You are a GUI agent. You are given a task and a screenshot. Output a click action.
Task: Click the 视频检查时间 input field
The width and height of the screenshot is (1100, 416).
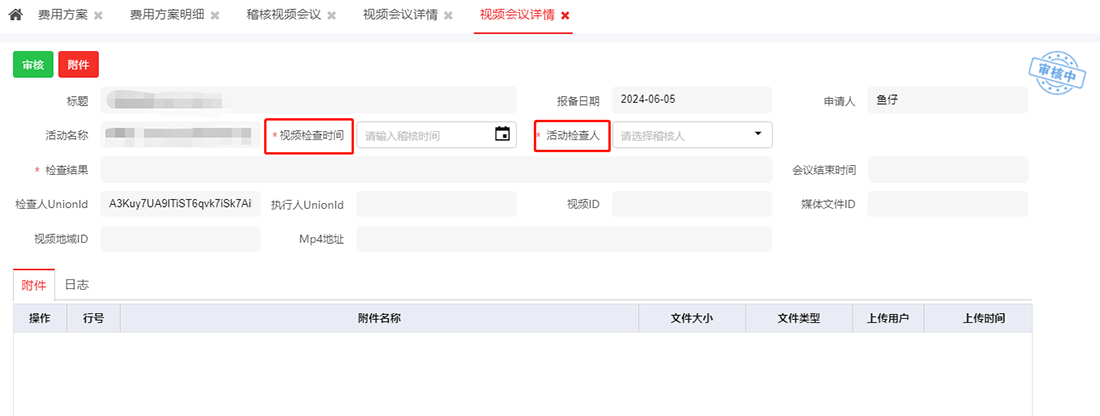click(x=425, y=135)
